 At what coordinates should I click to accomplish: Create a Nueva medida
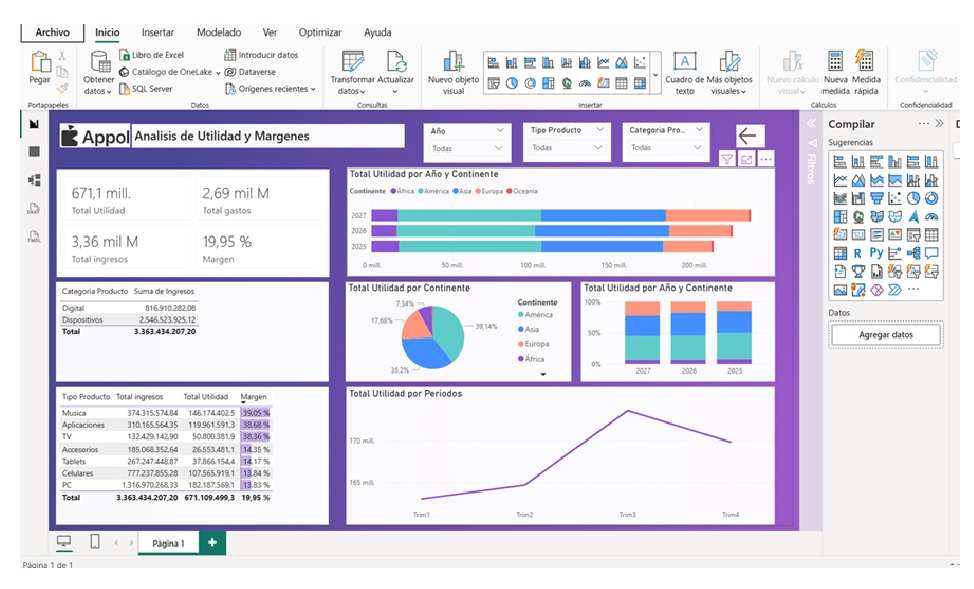tap(835, 64)
